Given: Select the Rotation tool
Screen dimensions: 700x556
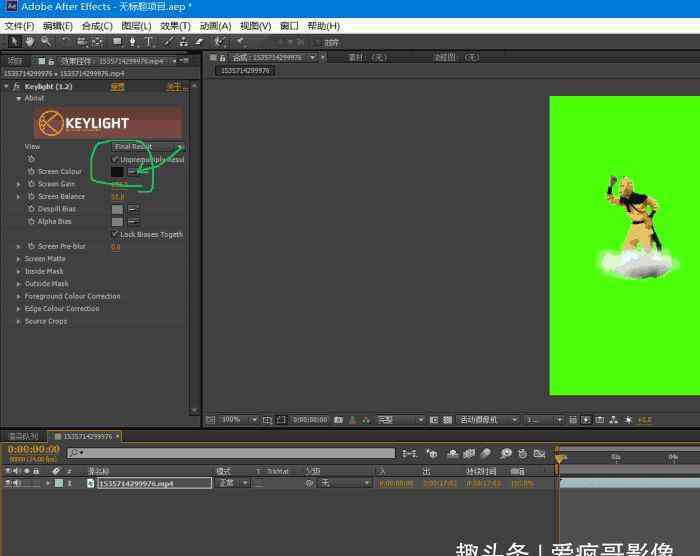Looking at the screenshot, I should (x=65, y=42).
